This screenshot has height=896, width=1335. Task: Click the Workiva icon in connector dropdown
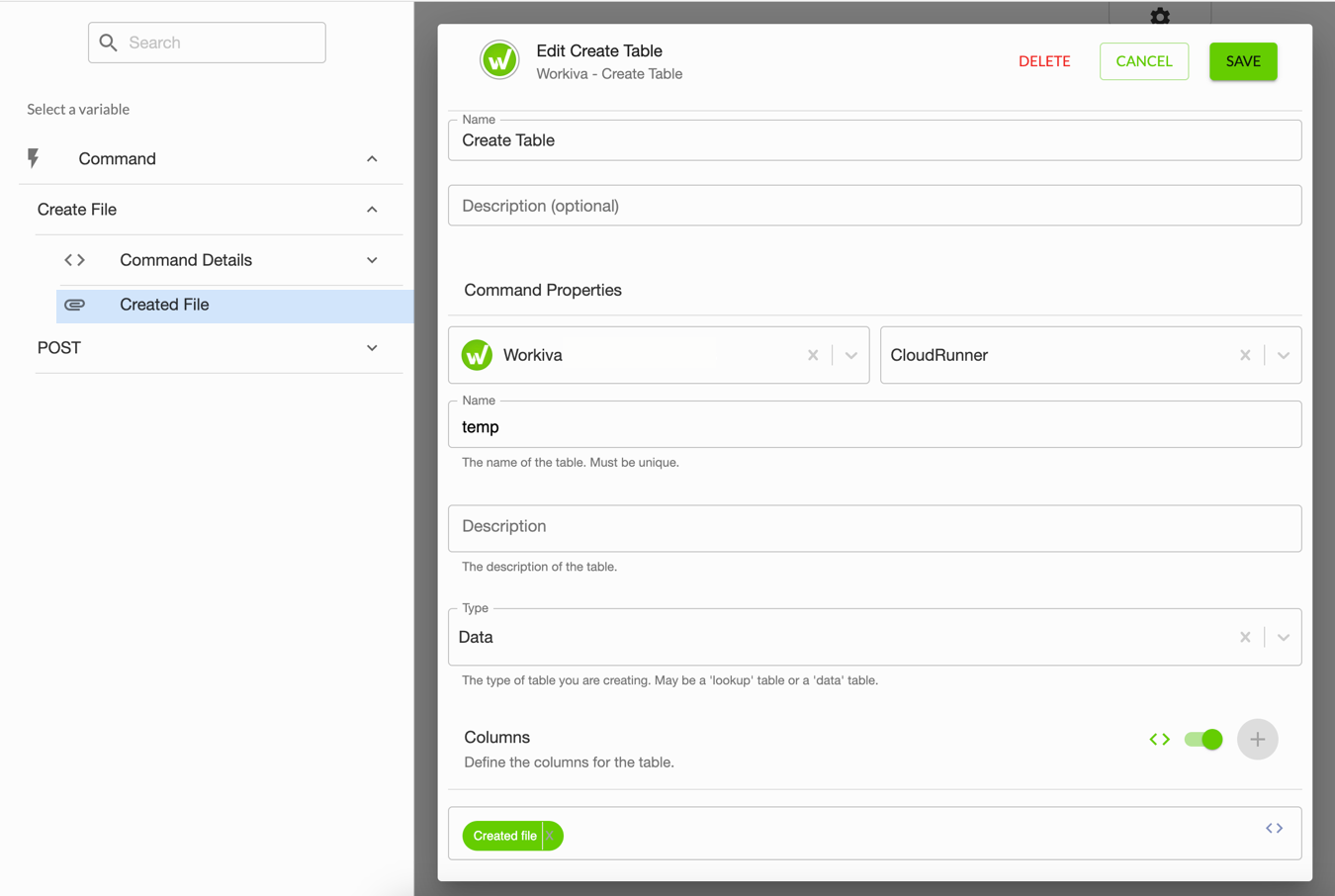pos(477,355)
